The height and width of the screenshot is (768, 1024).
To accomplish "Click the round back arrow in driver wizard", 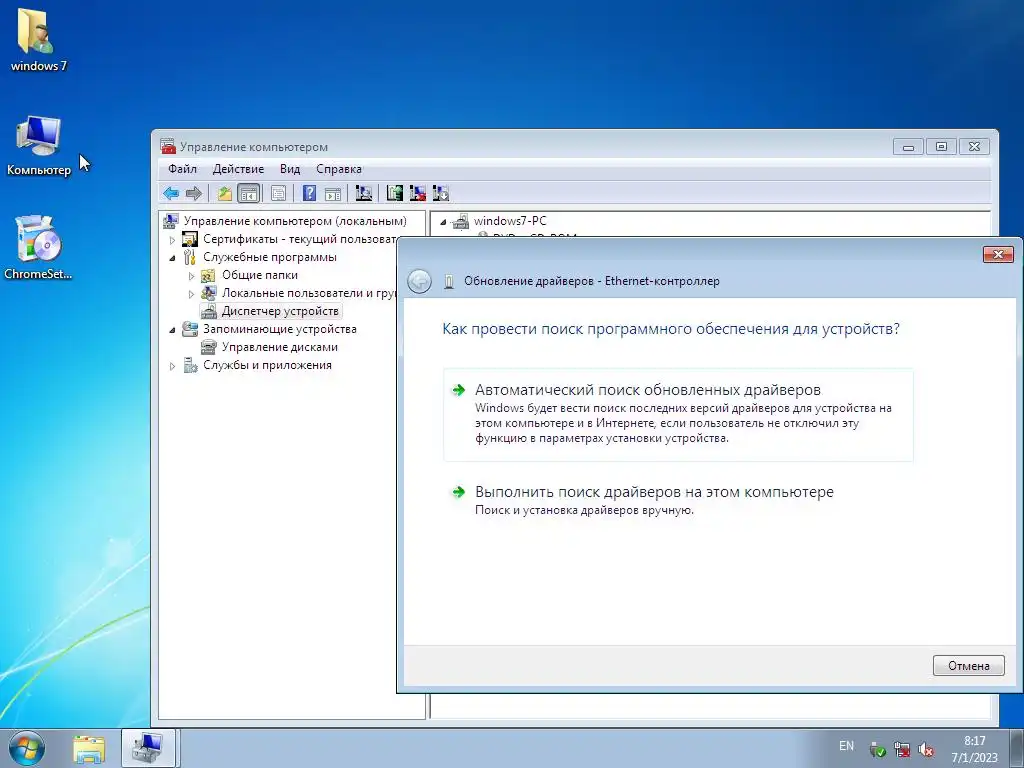I will 419,281.
